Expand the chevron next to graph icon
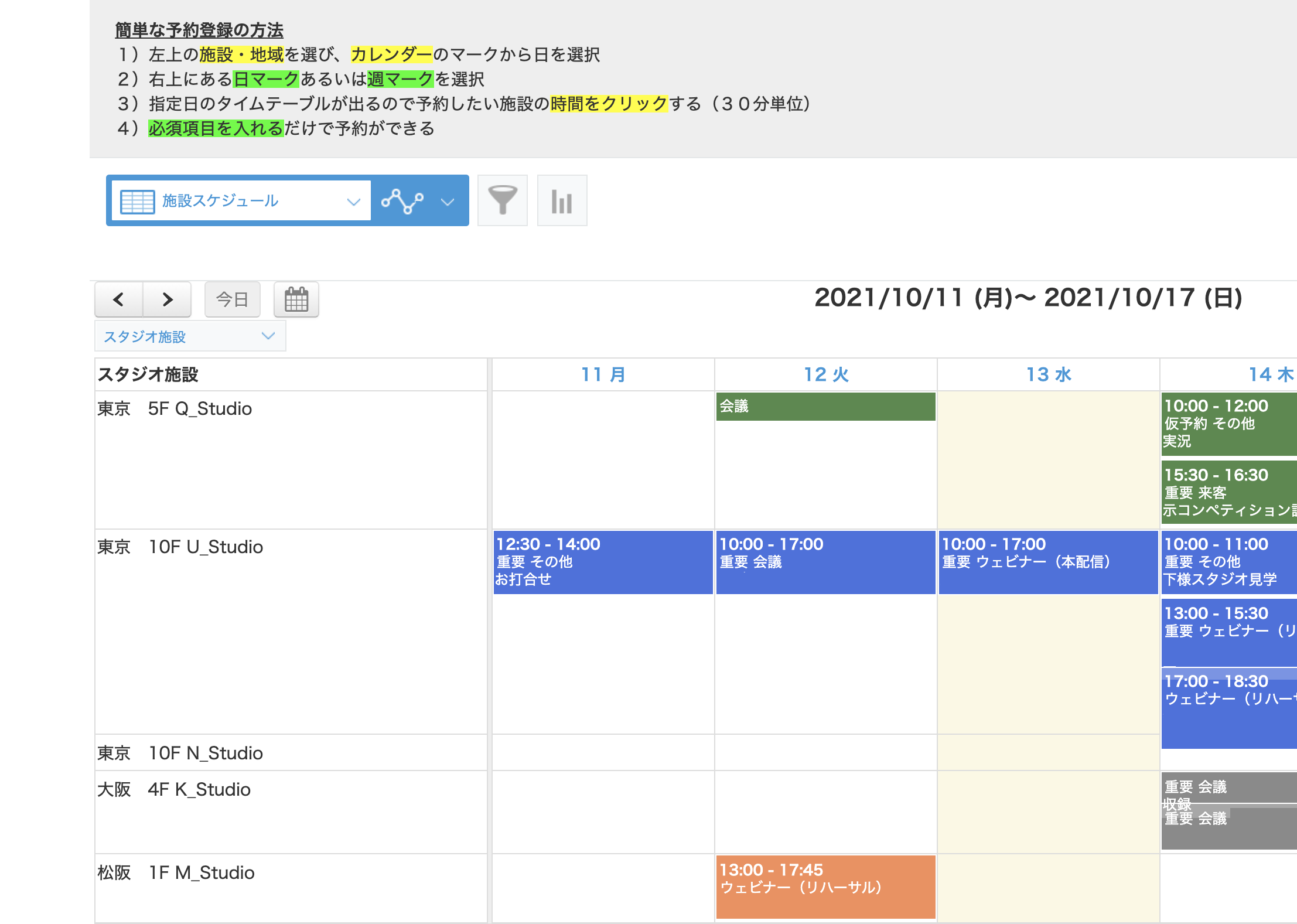The width and height of the screenshot is (1297, 924). (x=448, y=202)
